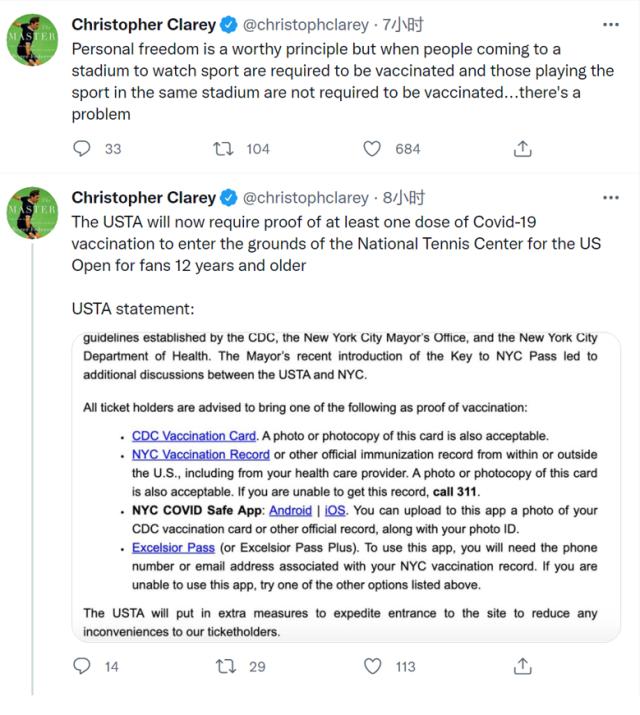Open the CDC Vaccination Card link
This screenshot has height=715, width=640.
[x=195, y=436]
